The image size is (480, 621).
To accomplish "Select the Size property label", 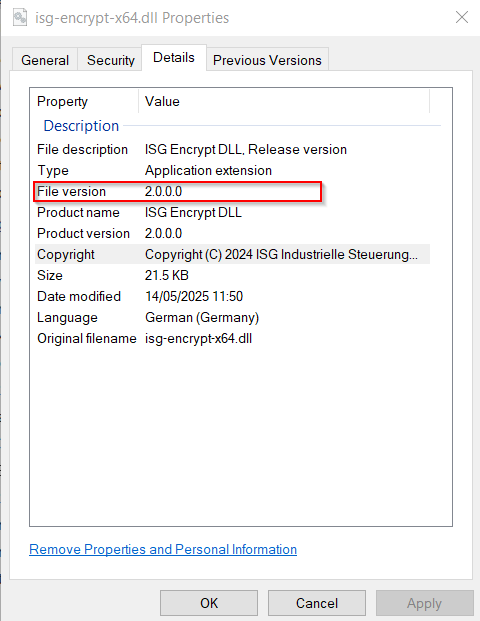I will 50,275.
